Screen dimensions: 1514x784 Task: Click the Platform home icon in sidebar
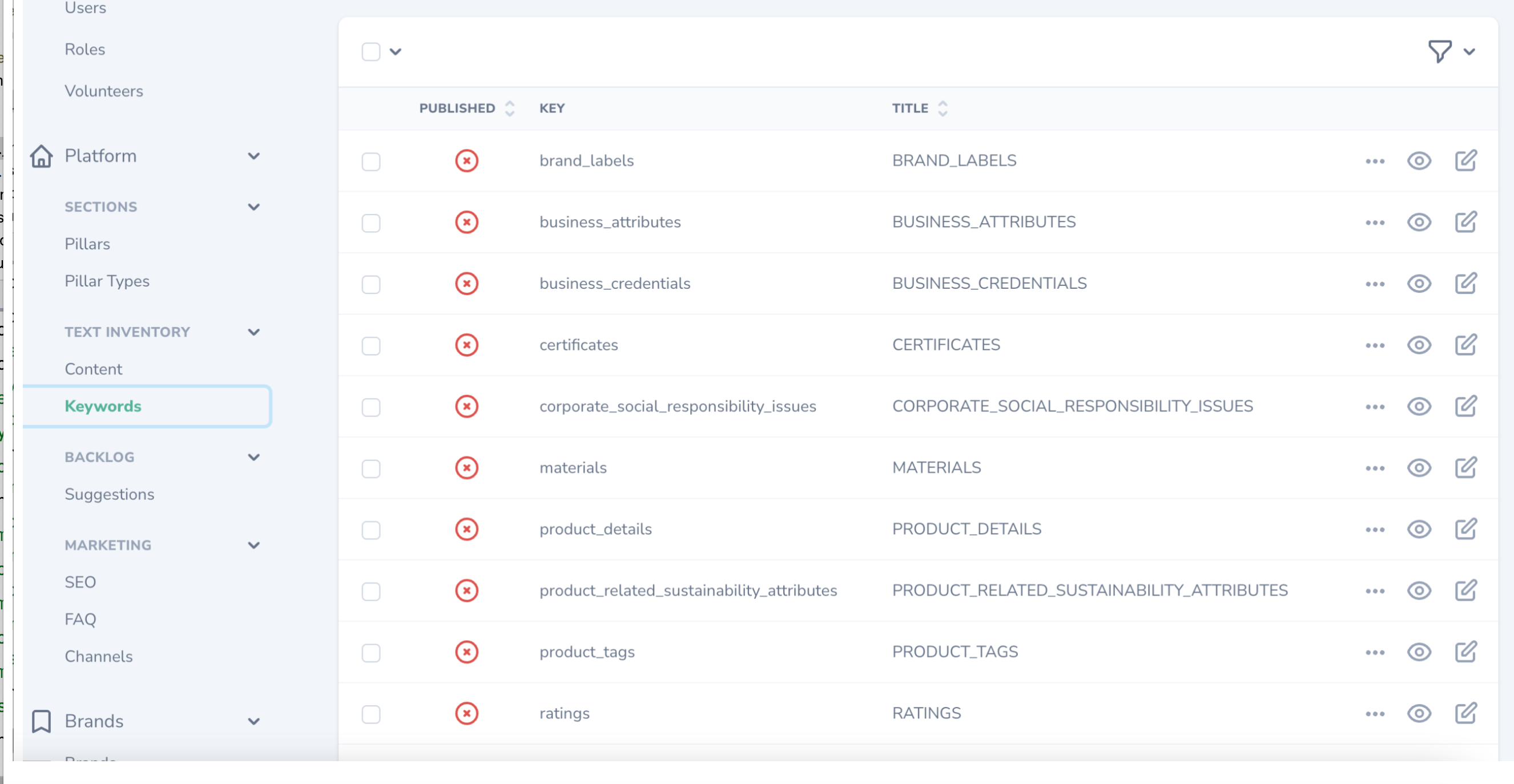click(x=41, y=156)
